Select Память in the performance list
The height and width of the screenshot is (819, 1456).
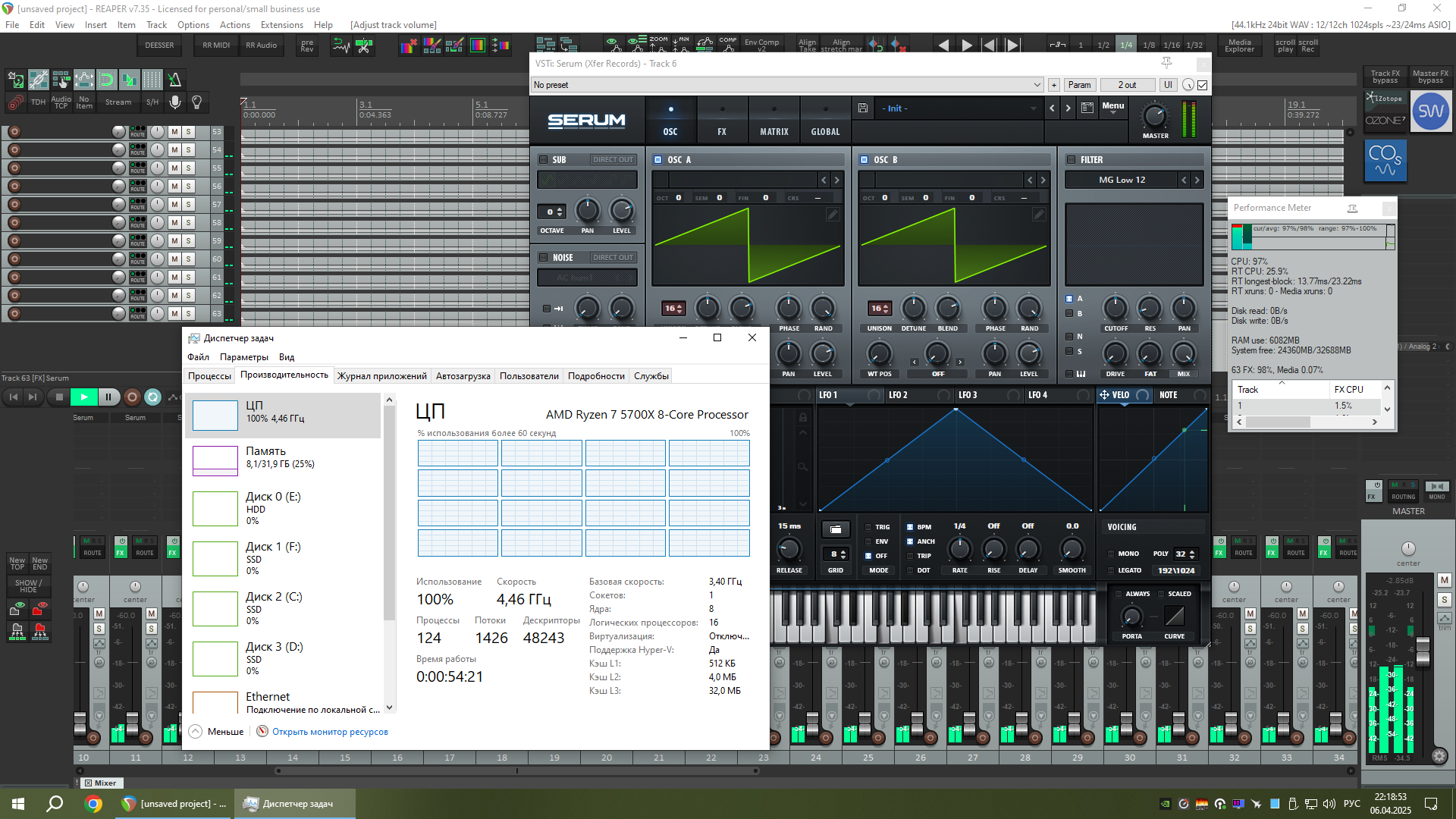(282, 457)
